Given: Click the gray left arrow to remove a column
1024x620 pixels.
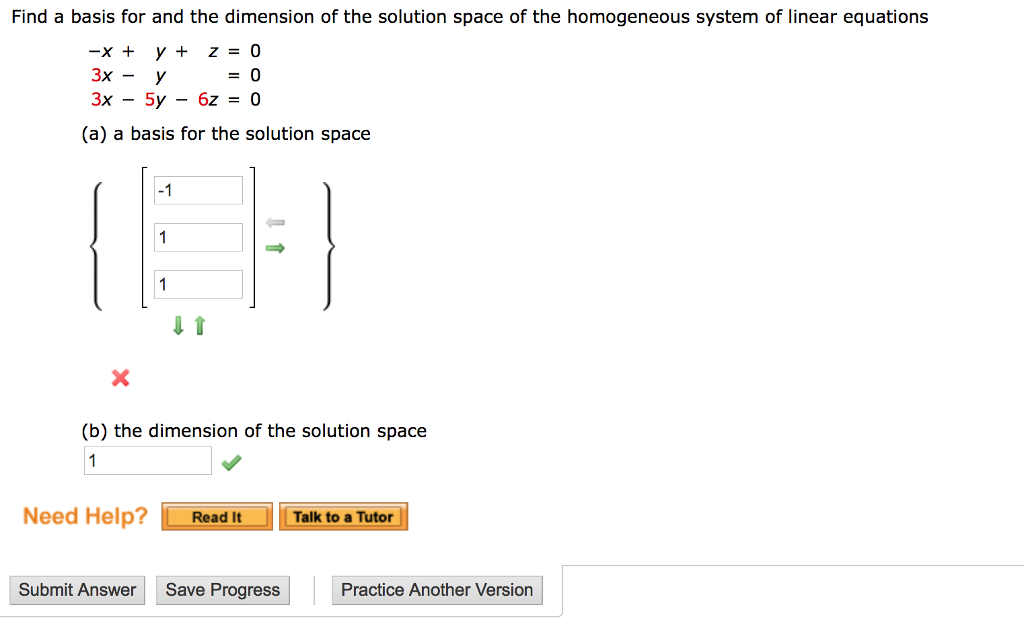Looking at the screenshot, I should coord(276,221).
